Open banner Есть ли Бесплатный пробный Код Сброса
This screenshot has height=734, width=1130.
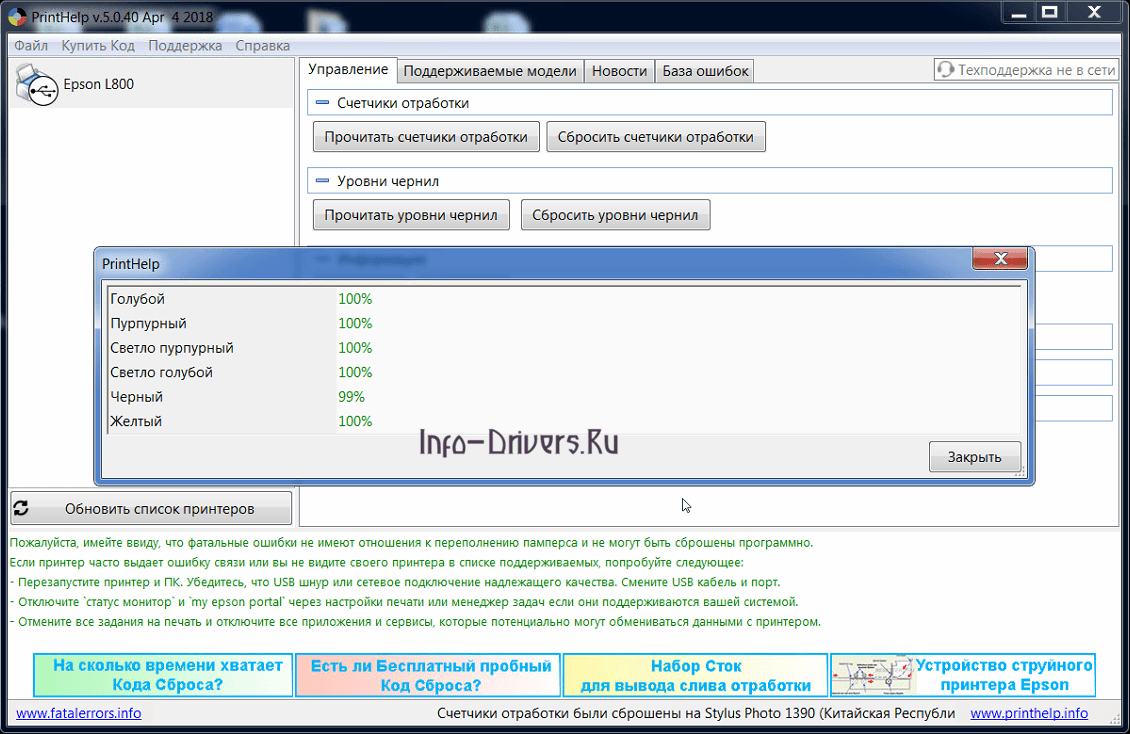tap(428, 675)
